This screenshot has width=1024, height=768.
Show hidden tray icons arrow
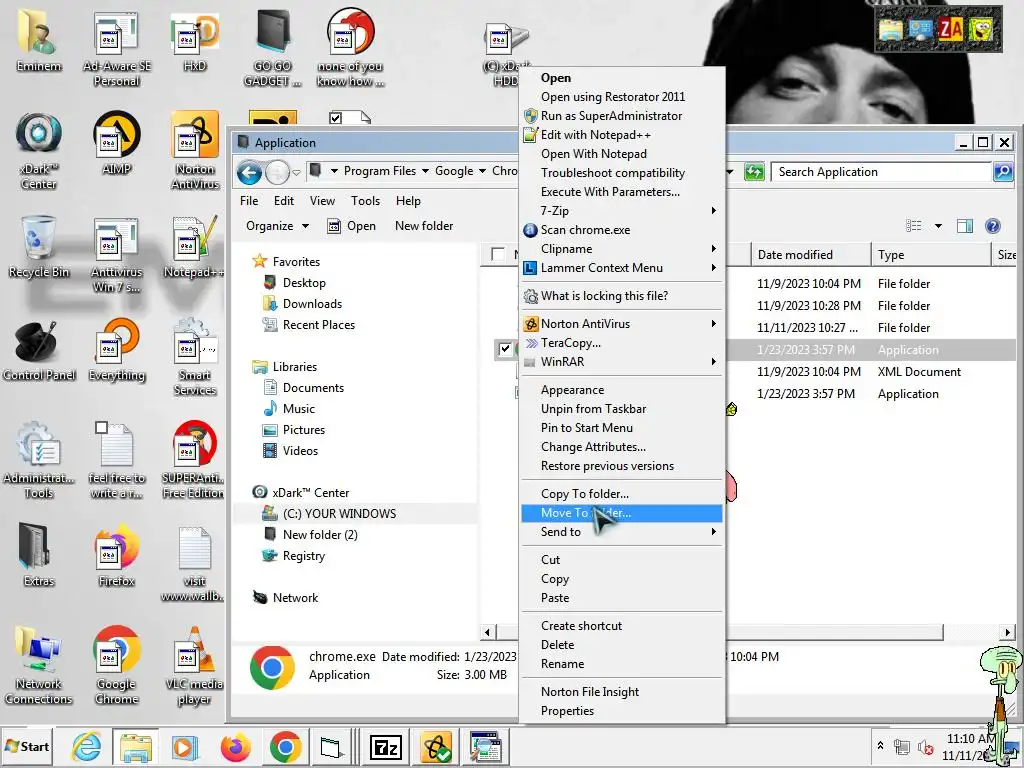(880, 746)
